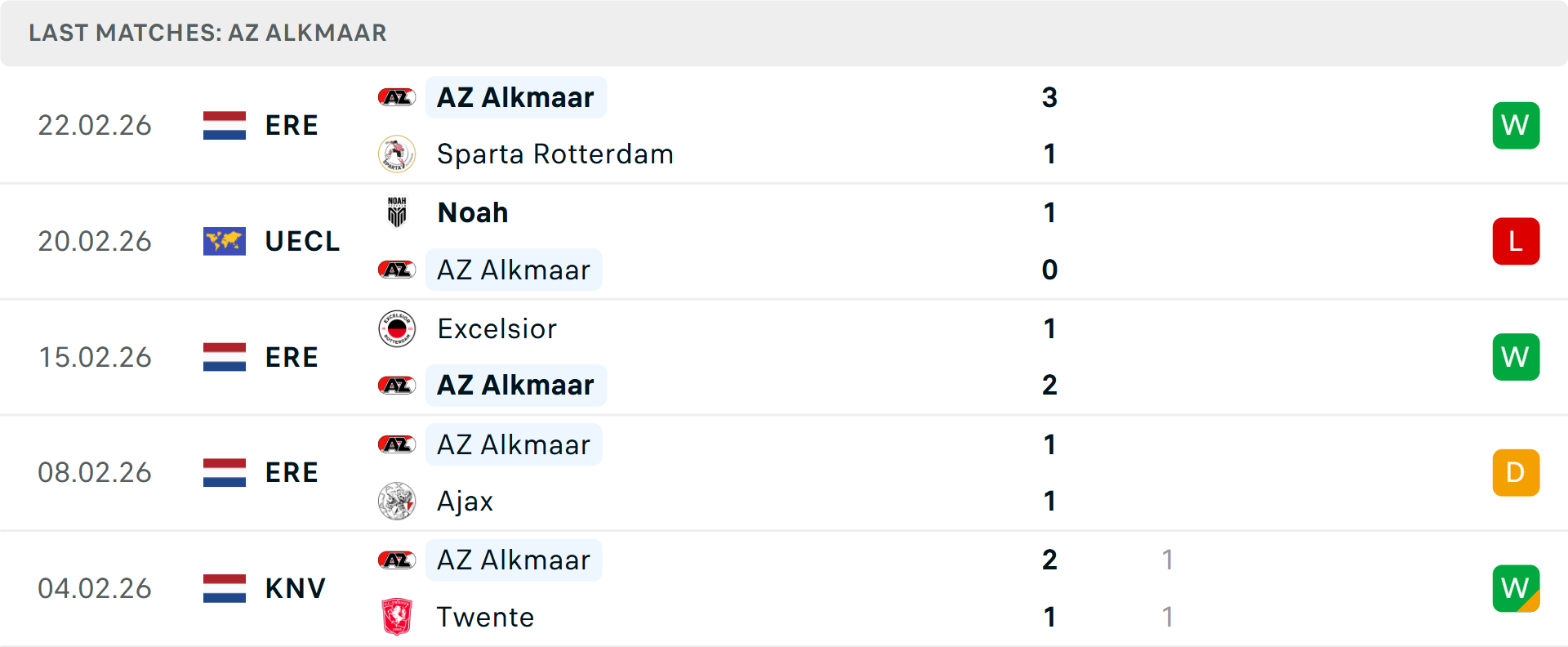Viewport: 1568px width, 647px height.
Task: Click the AZ Alkmaar club crest
Action: click(397, 96)
